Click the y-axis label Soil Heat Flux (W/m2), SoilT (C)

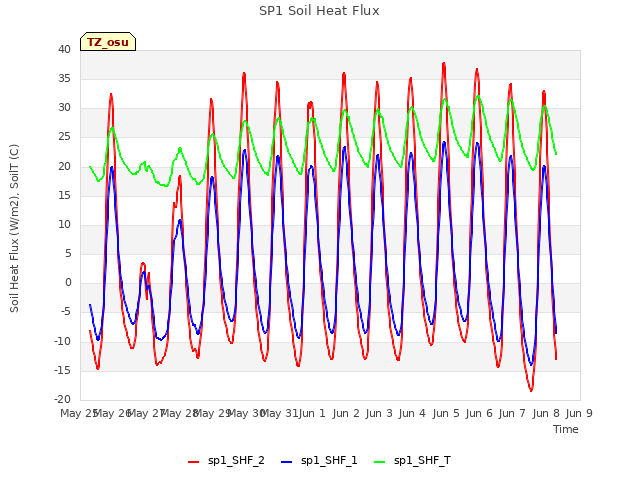(14, 228)
